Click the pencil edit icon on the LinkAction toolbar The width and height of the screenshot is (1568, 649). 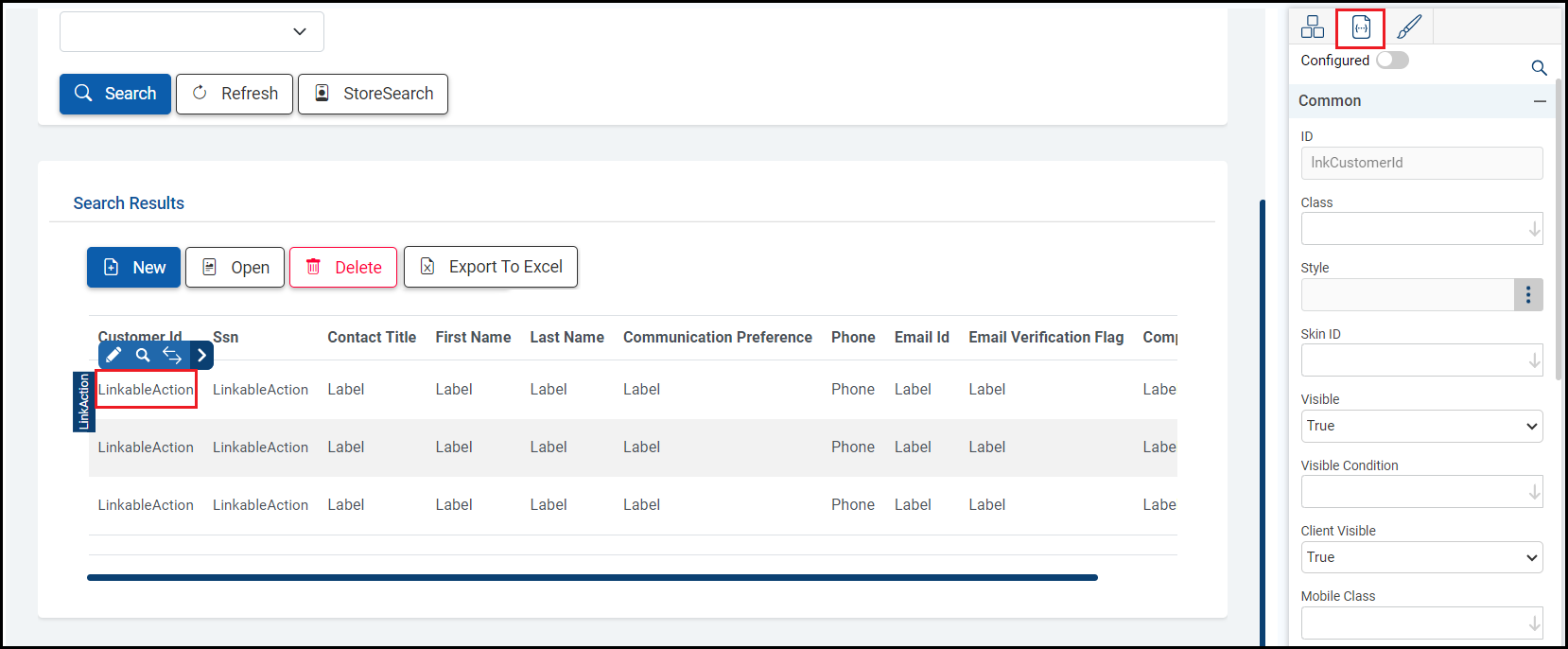tap(113, 355)
